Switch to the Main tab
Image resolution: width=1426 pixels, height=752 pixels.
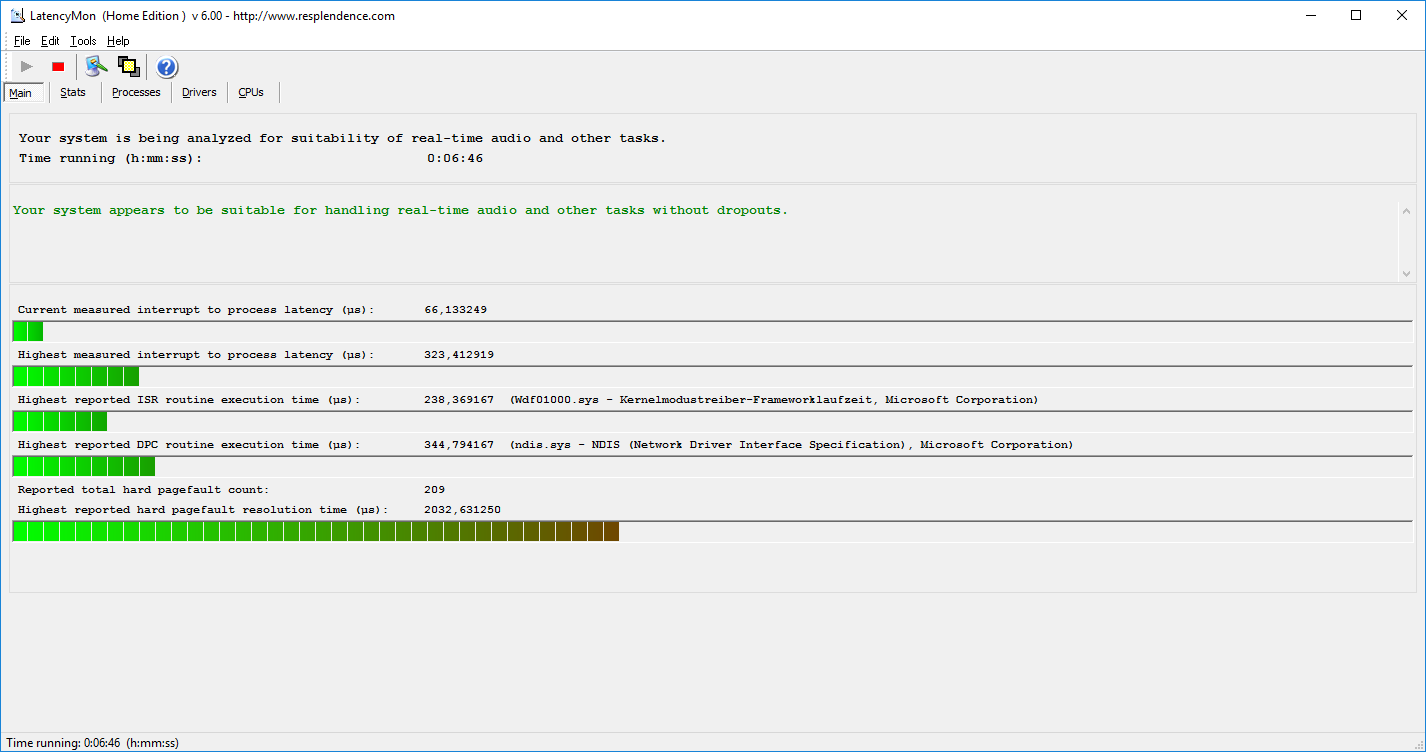point(23,92)
